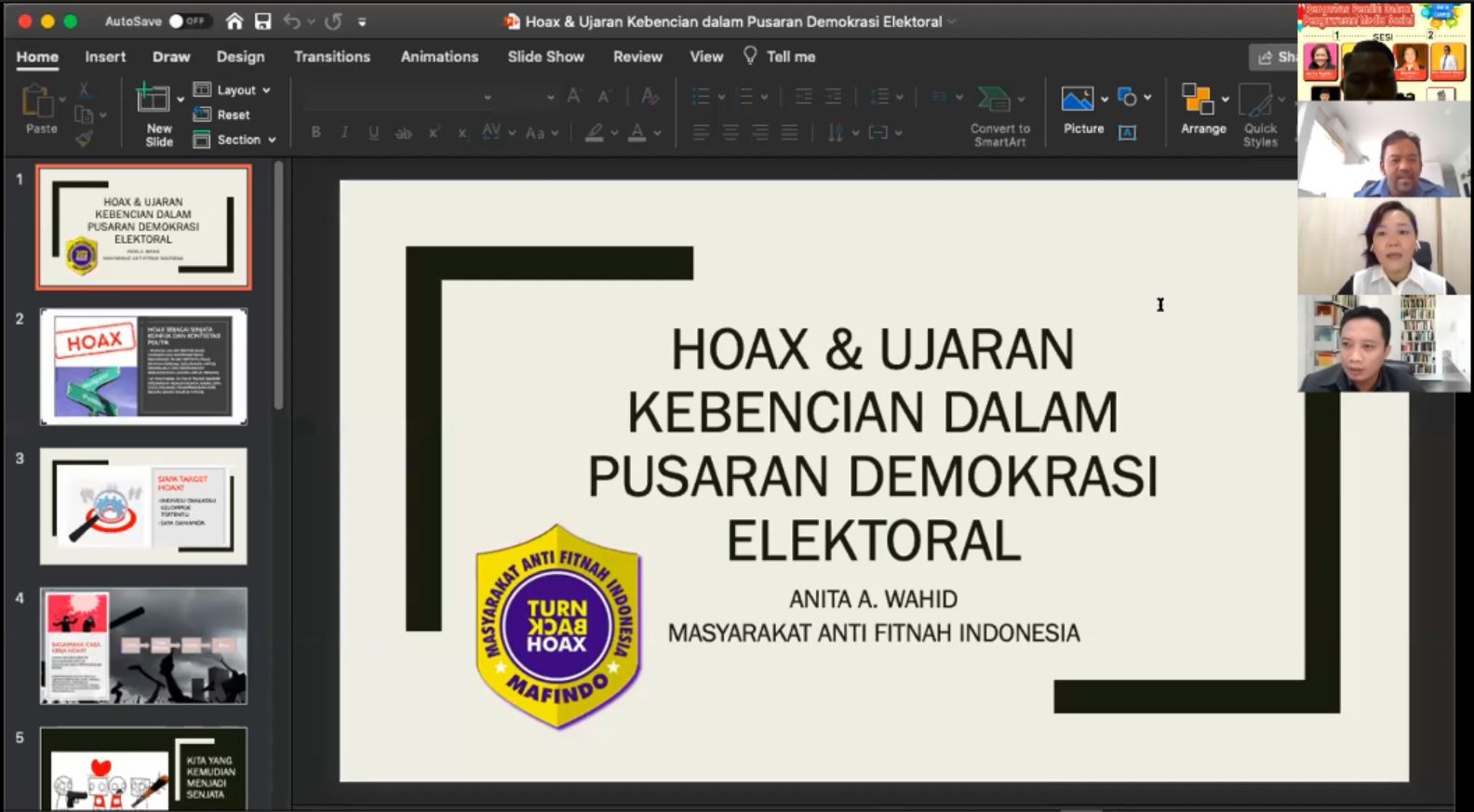
Task: Expand the text highlight color arrow
Action: point(614,133)
